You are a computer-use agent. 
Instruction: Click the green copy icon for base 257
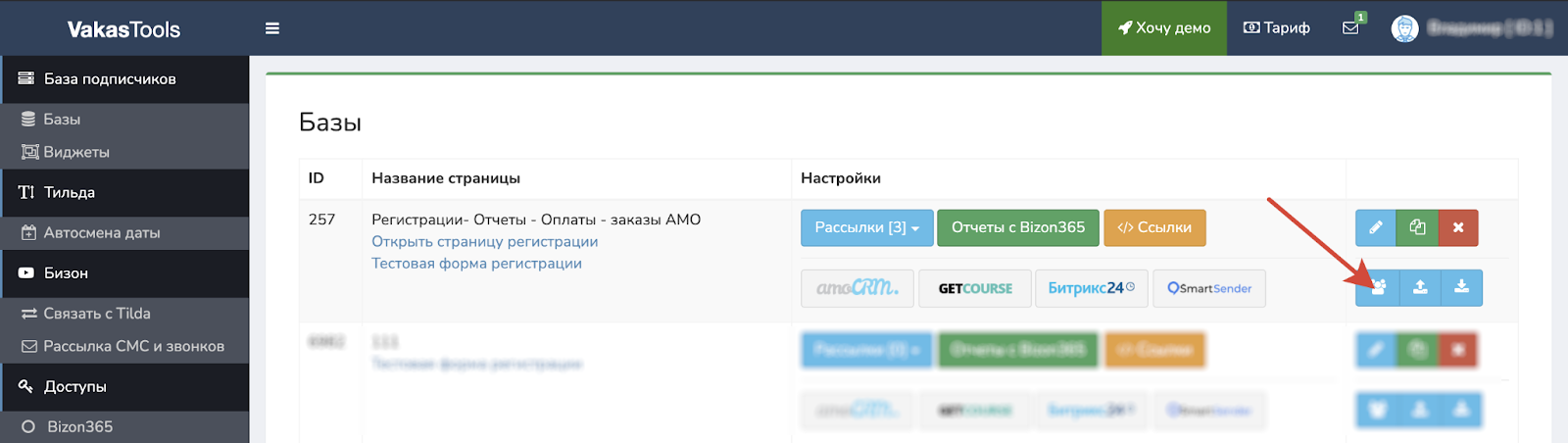(1417, 227)
